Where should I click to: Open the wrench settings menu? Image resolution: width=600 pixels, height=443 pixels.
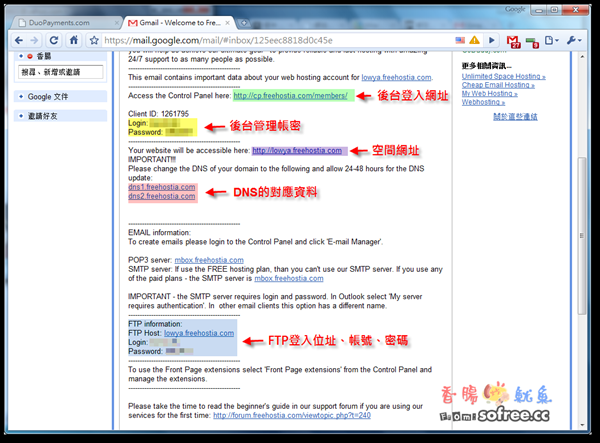pyautogui.click(x=574, y=40)
